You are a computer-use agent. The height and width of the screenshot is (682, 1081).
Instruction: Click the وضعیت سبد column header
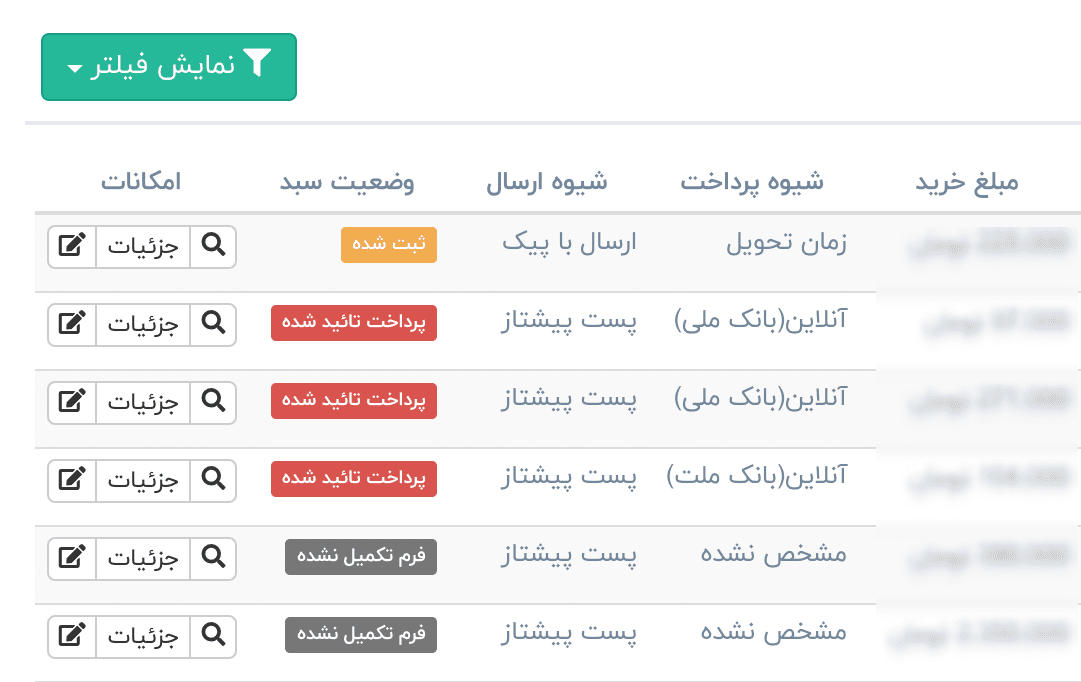[347, 183]
